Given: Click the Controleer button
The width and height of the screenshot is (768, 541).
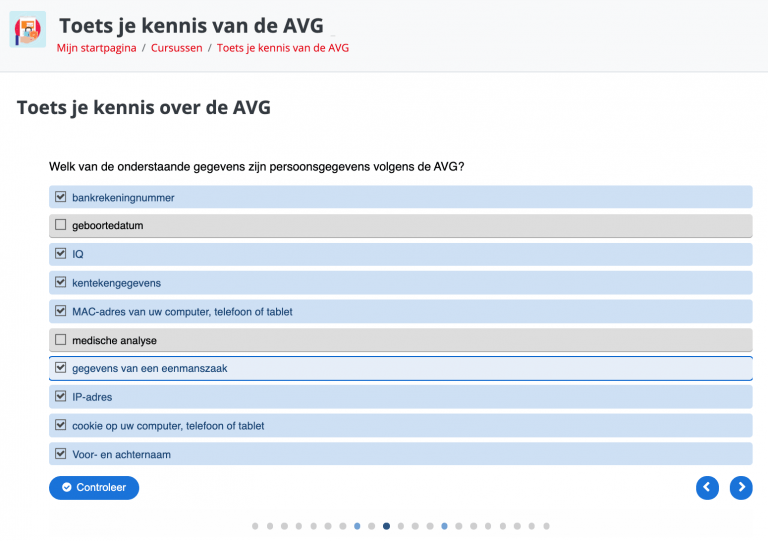Looking at the screenshot, I should 94,488.
